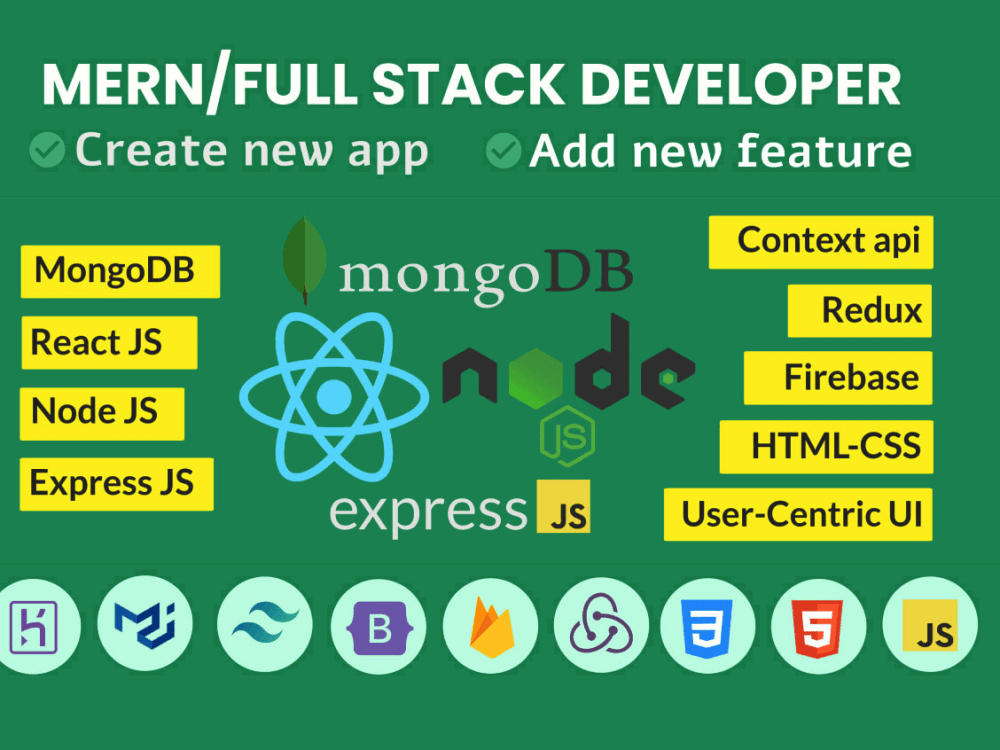Click checkmark beside Add new feature
1000x750 pixels.
(503, 151)
